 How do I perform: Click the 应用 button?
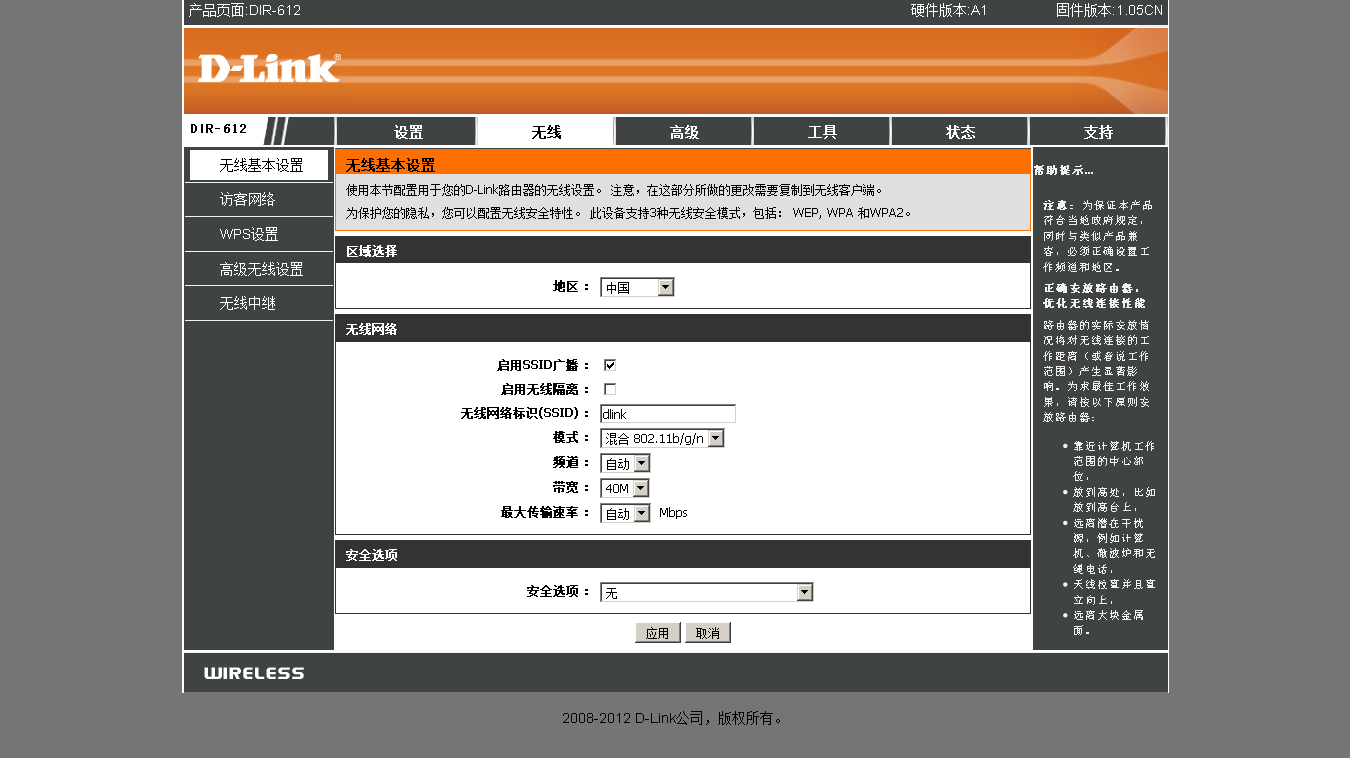[x=658, y=633]
